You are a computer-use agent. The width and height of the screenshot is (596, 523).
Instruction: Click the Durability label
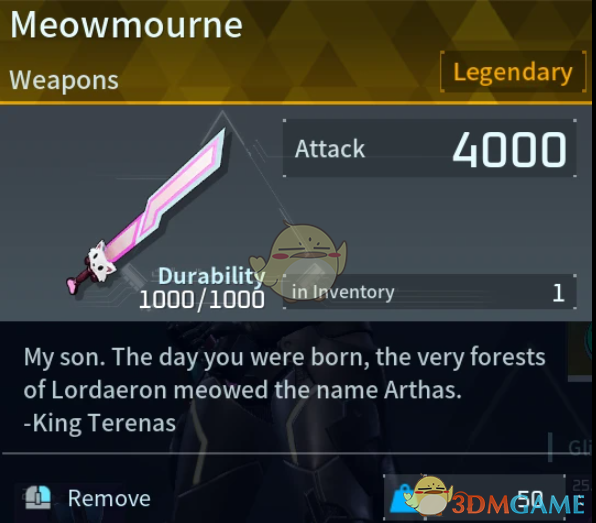212,276
